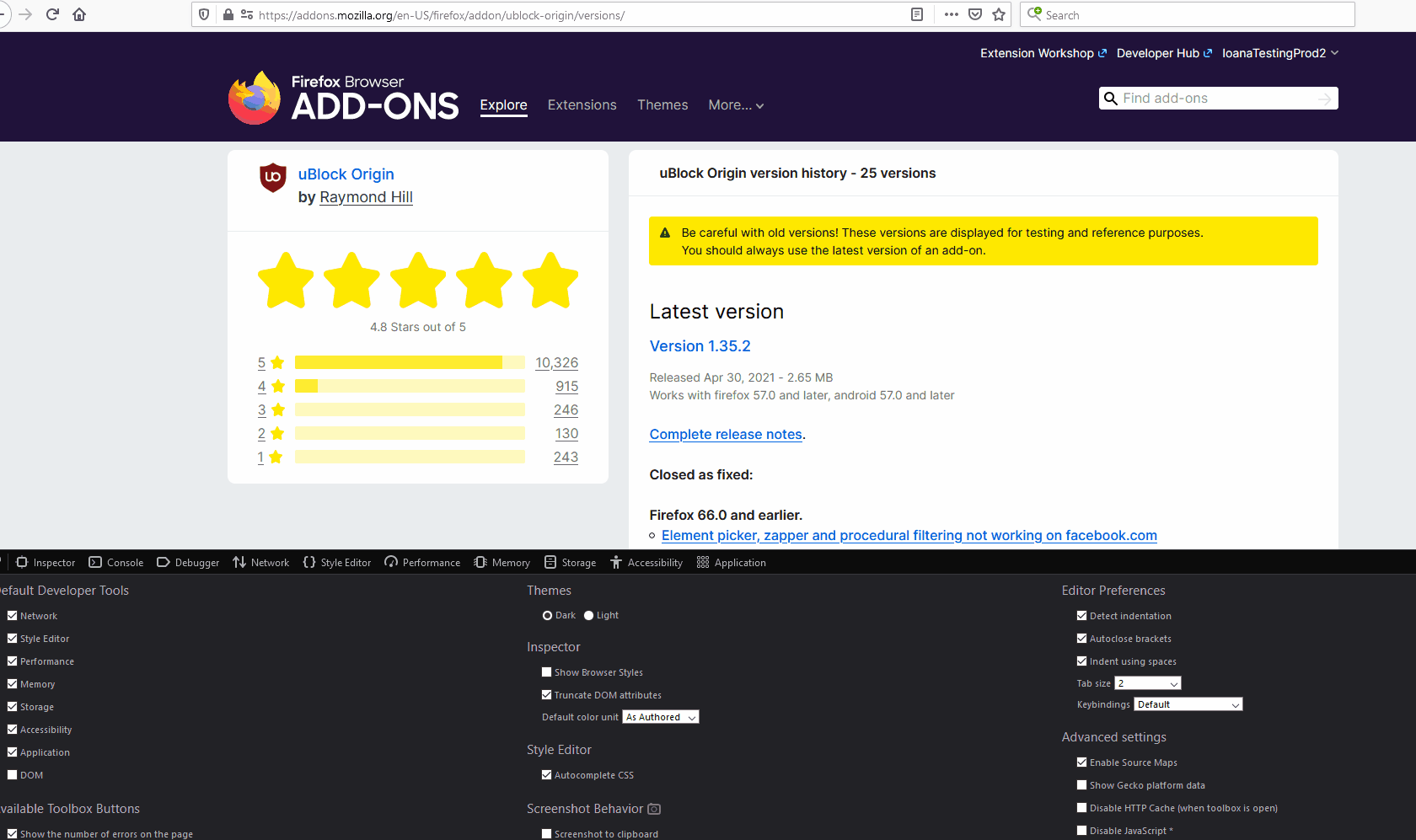This screenshot has height=840, width=1416.
Task: Switch to the Memory panel
Action: 501,562
